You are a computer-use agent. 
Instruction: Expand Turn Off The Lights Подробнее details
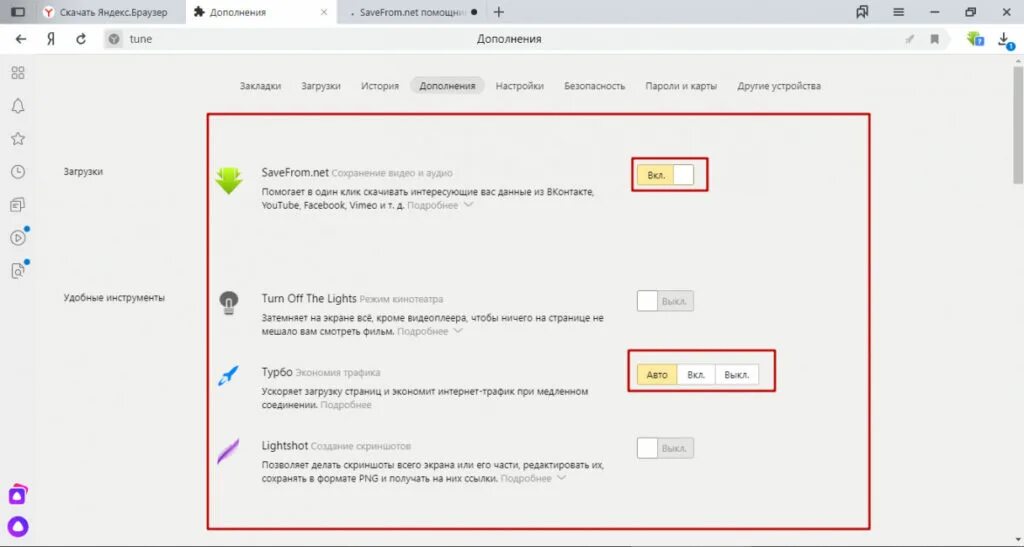pyautogui.click(x=430, y=331)
